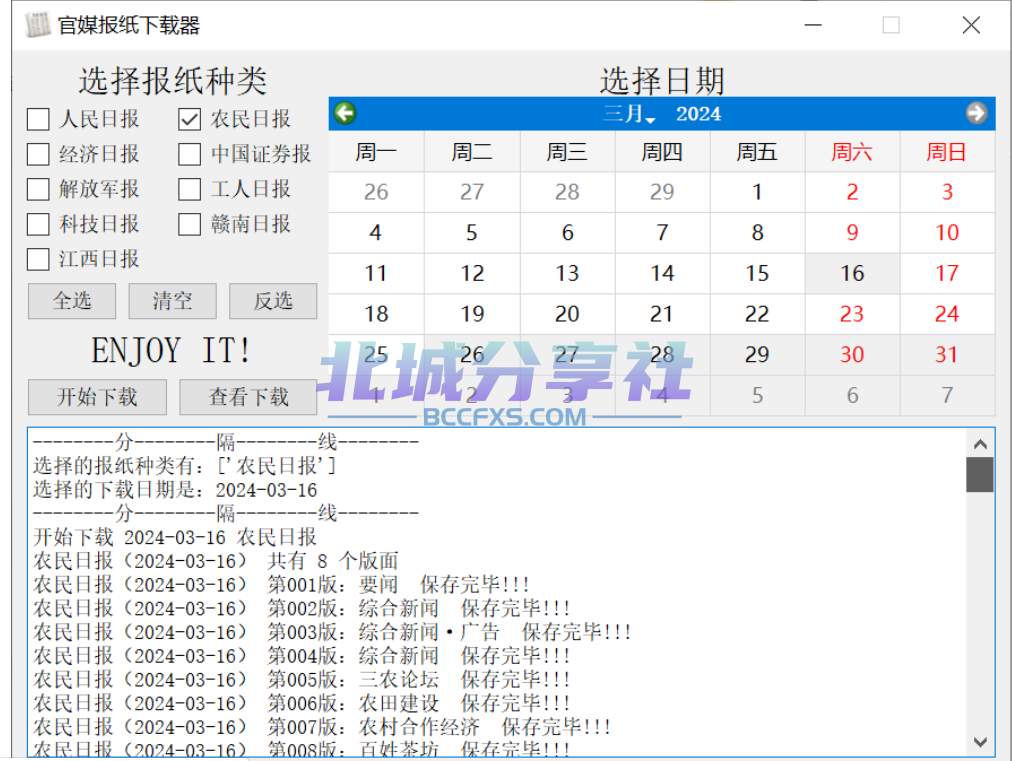
Task: Choose March 12 in calendar
Action: (x=472, y=273)
